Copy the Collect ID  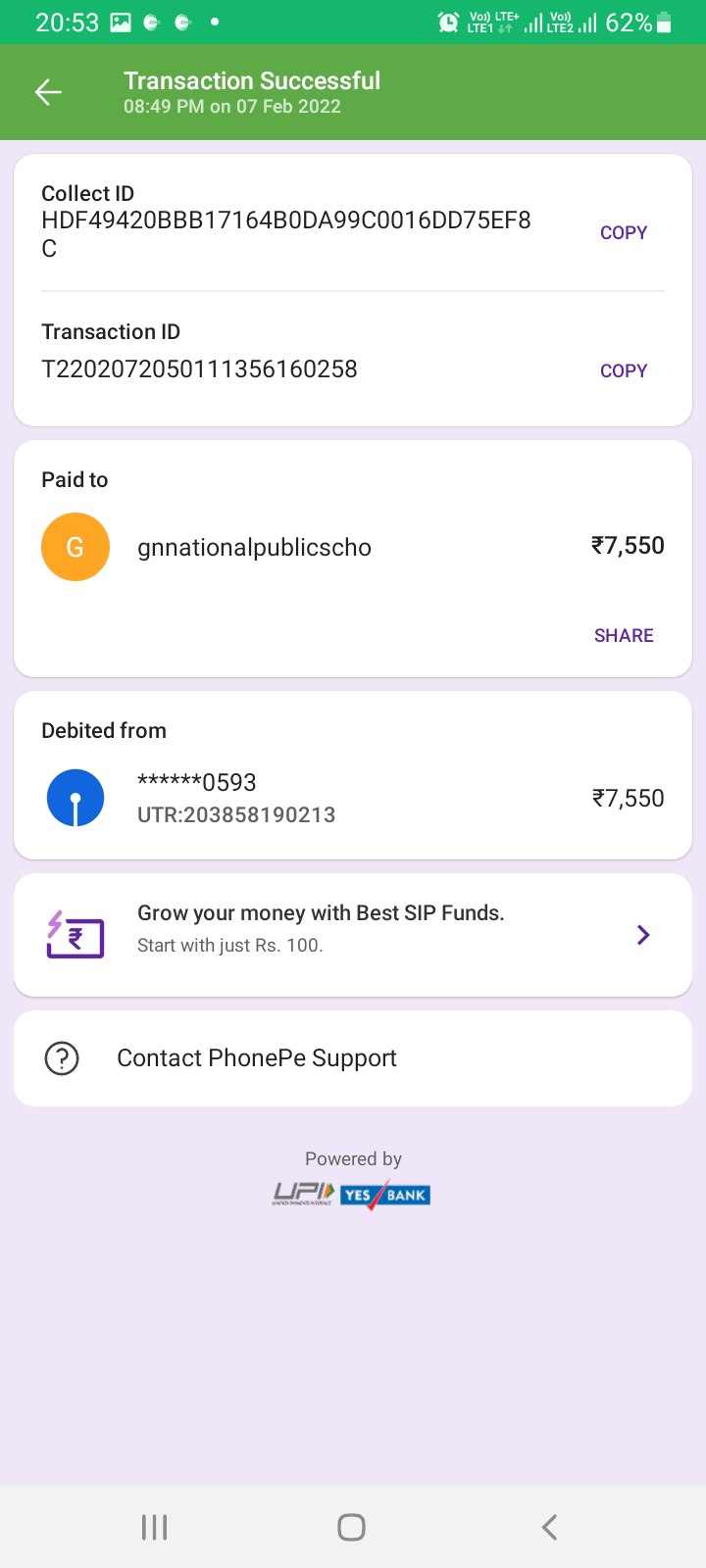tap(624, 233)
